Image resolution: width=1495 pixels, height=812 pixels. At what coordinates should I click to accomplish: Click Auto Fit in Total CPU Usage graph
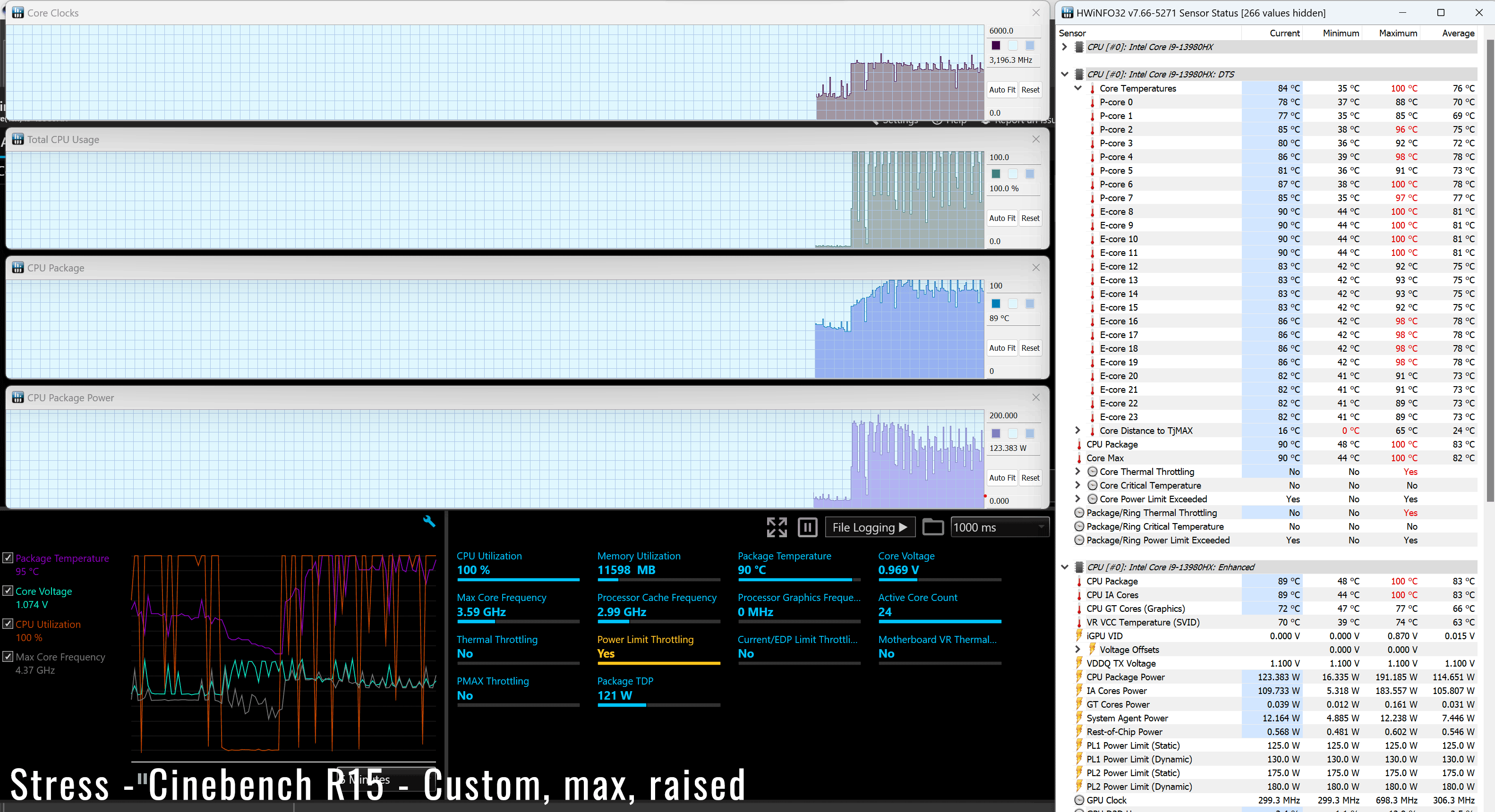(1002, 218)
